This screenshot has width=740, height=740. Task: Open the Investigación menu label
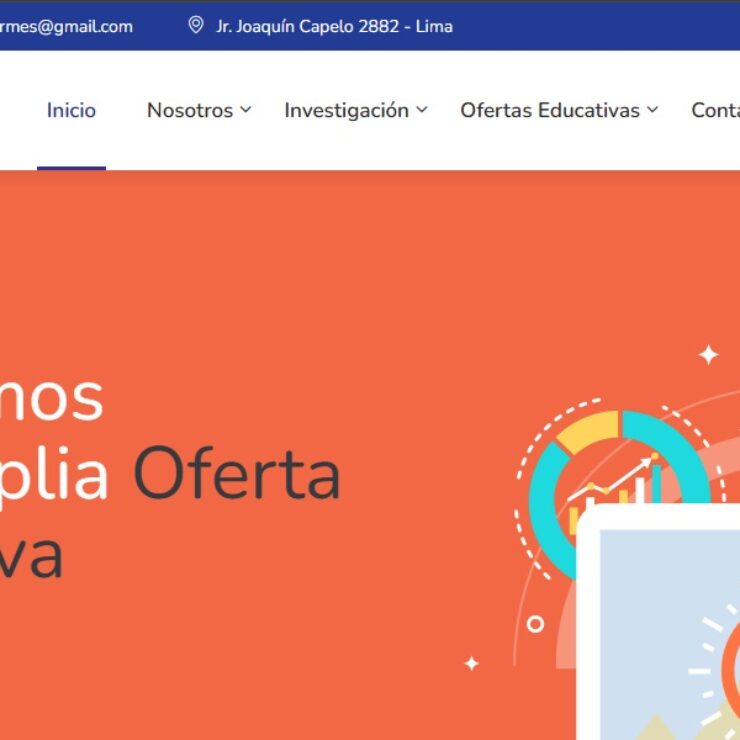pyautogui.click(x=346, y=111)
